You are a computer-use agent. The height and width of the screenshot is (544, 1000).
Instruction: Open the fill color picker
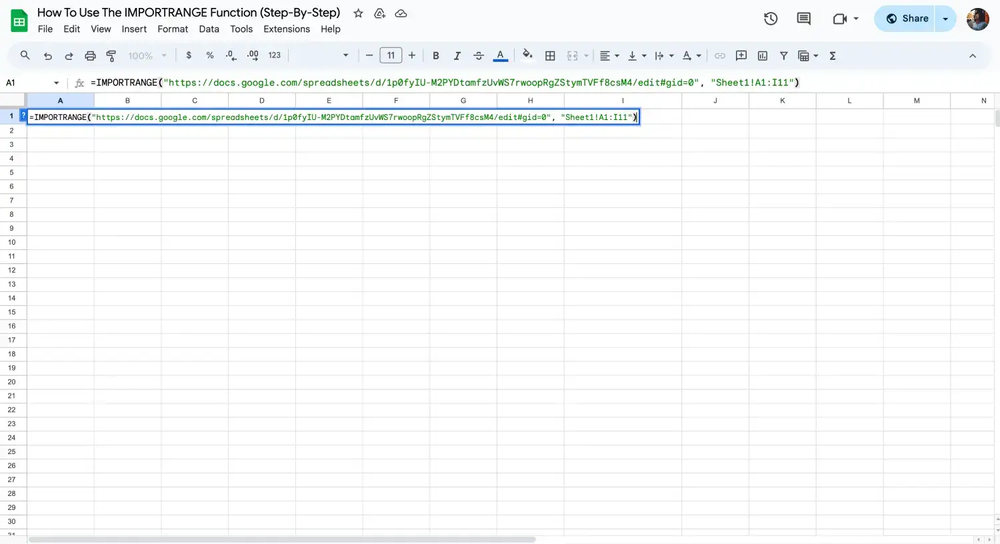tap(527, 56)
